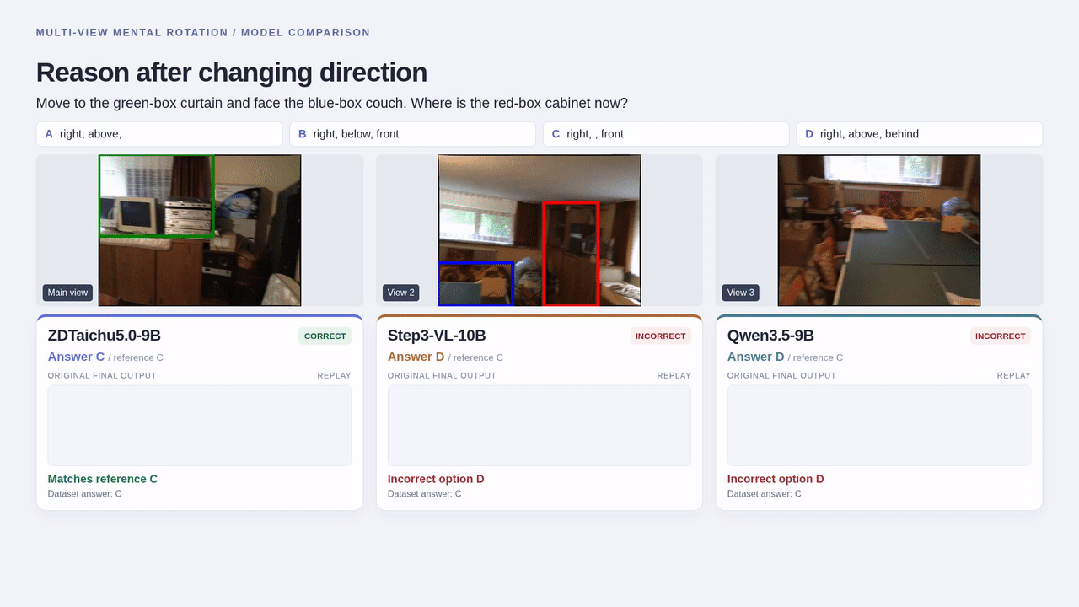Choose option D right, above, behind
1079x607 pixels.
tap(919, 134)
